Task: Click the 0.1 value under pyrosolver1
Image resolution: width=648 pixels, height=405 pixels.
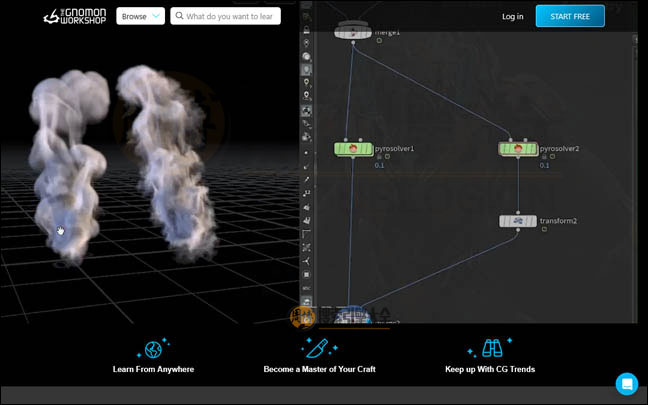Action: [x=379, y=165]
